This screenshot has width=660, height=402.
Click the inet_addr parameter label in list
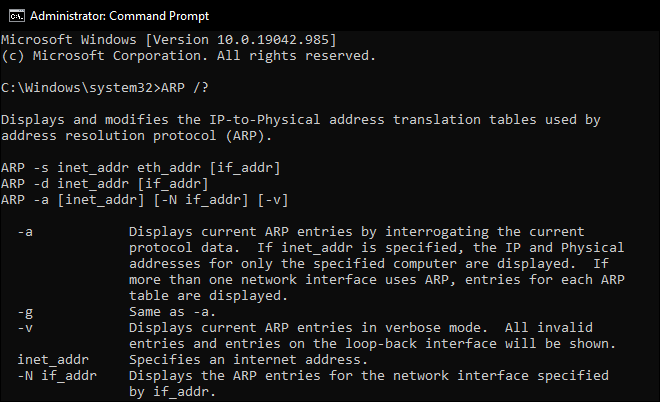[53, 360]
